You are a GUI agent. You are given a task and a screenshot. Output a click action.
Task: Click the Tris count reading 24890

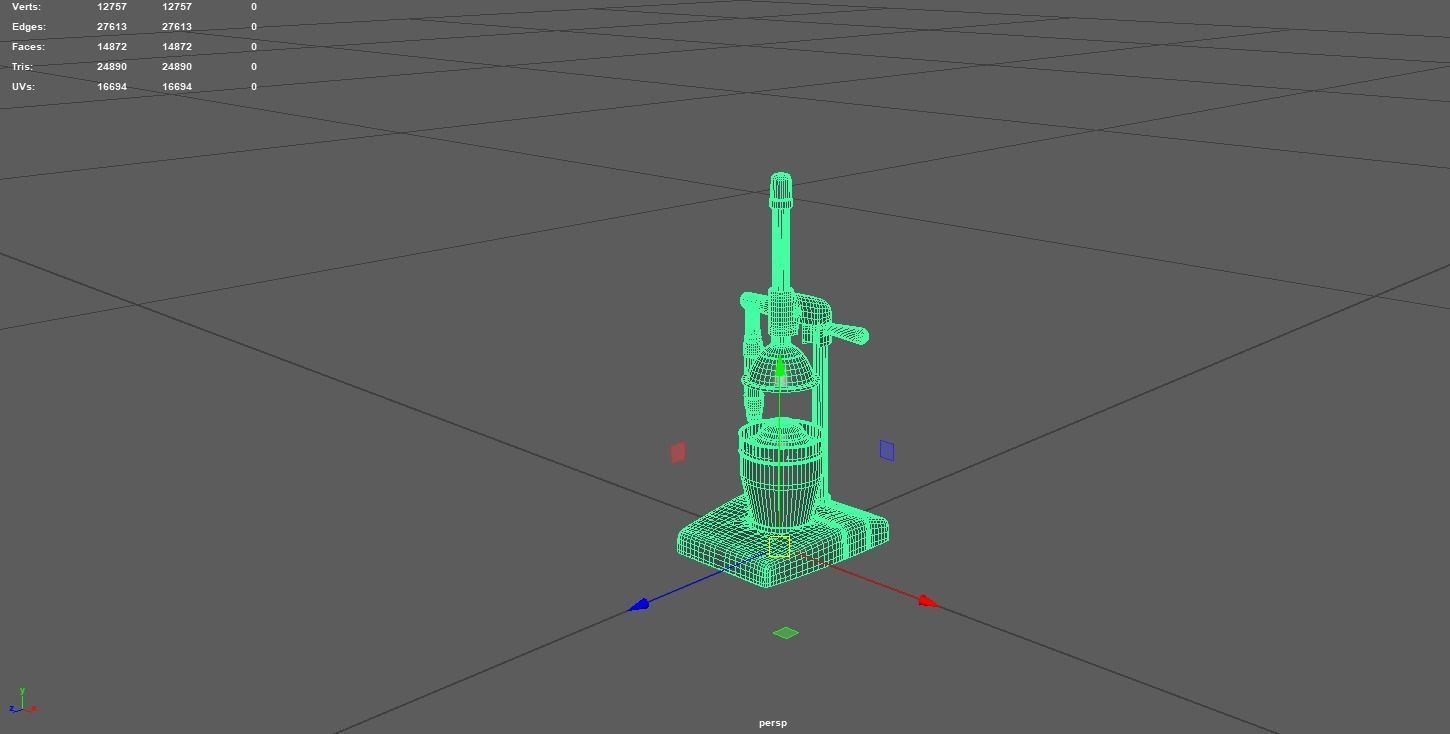coord(111,66)
